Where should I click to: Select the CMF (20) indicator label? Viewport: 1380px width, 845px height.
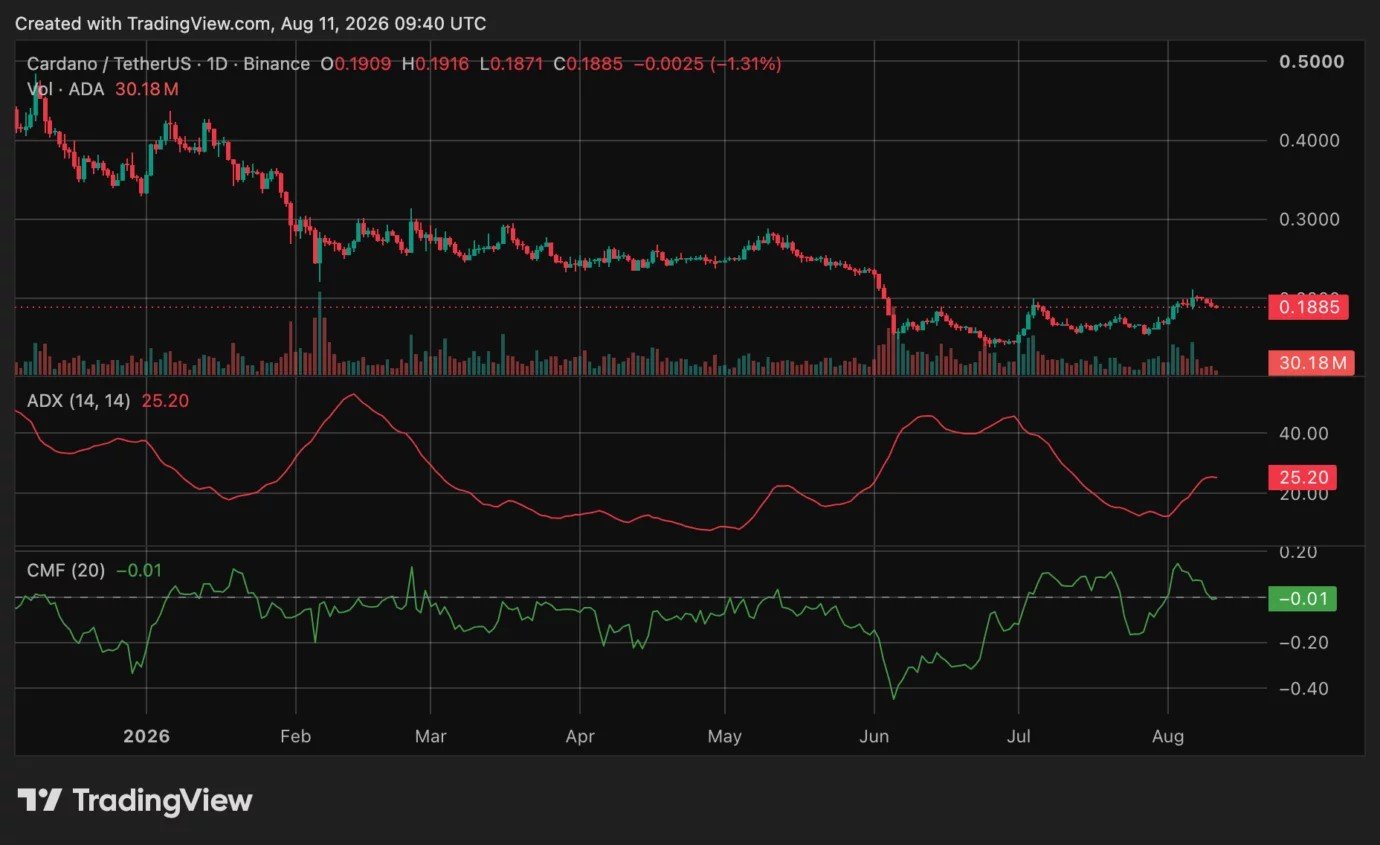click(66, 571)
